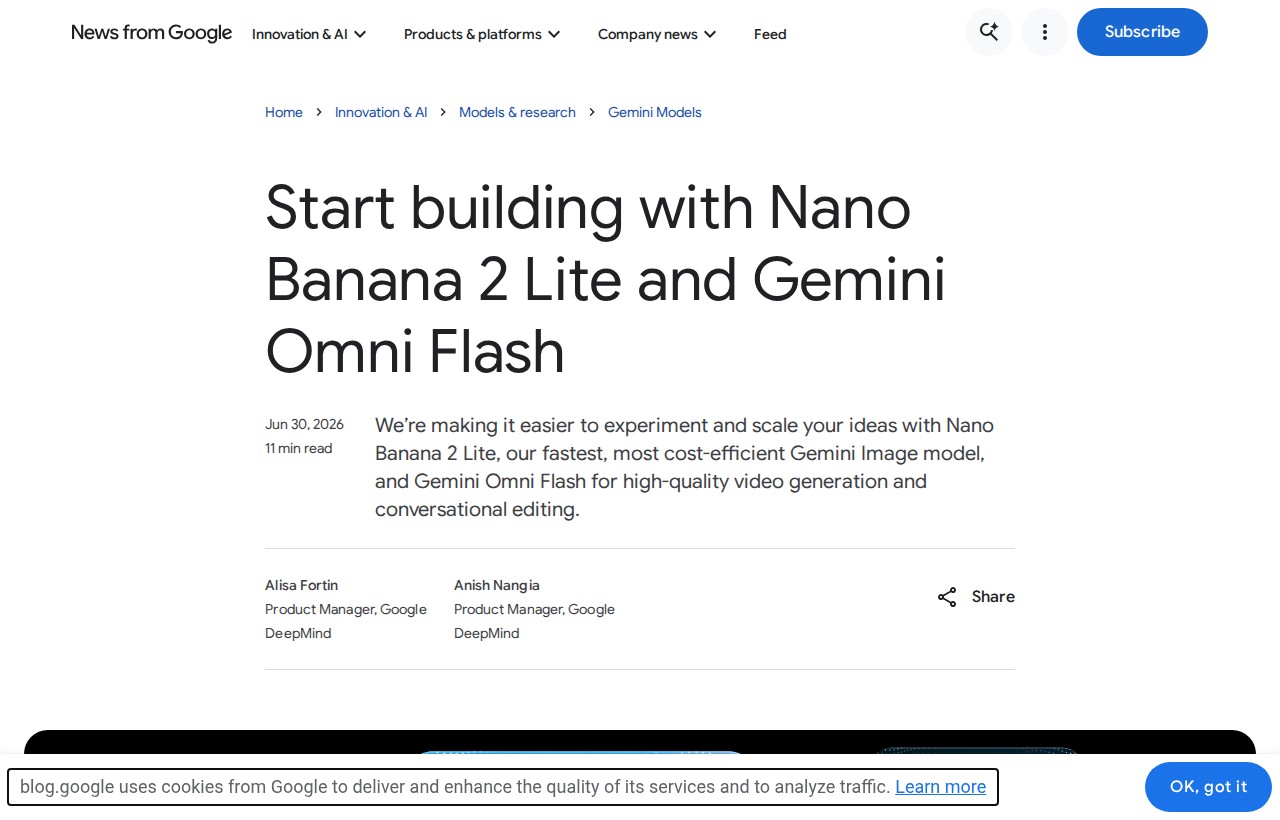Click the breadcrumb arrow before Gemini Models

[592, 112]
